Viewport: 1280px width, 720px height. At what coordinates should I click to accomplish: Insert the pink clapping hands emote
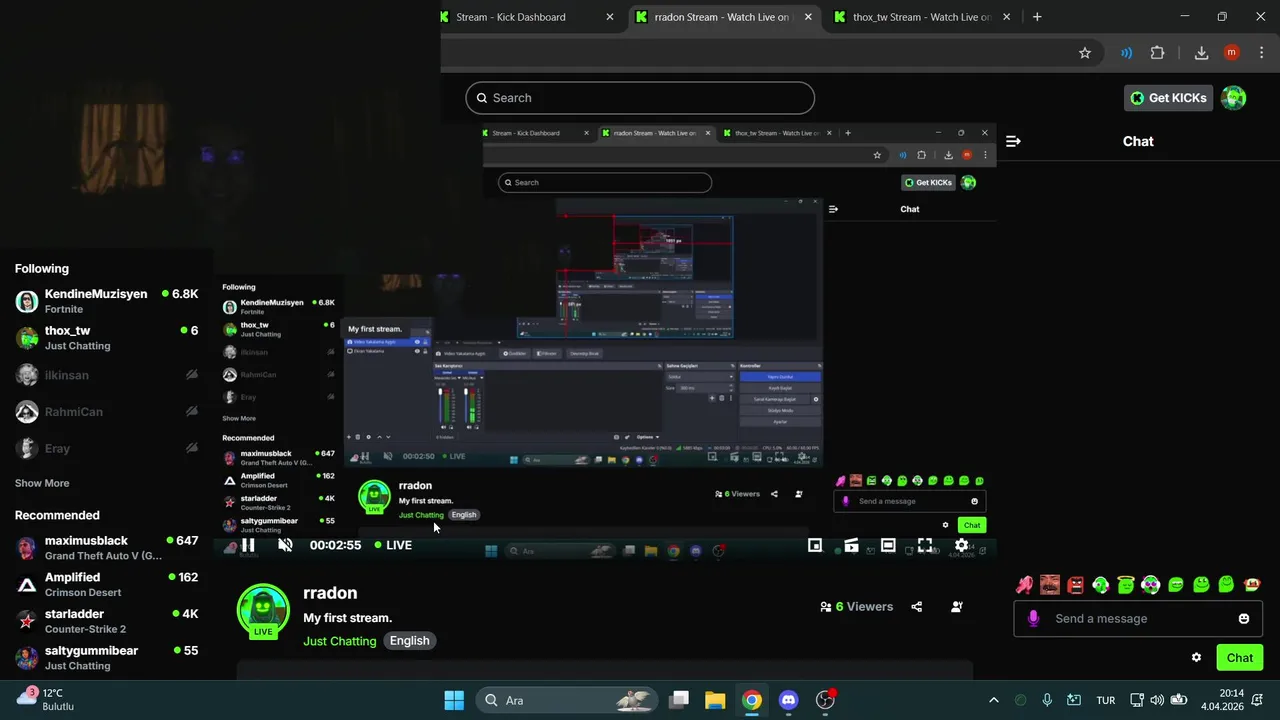pyautogui.click(x=1024, y=584)
